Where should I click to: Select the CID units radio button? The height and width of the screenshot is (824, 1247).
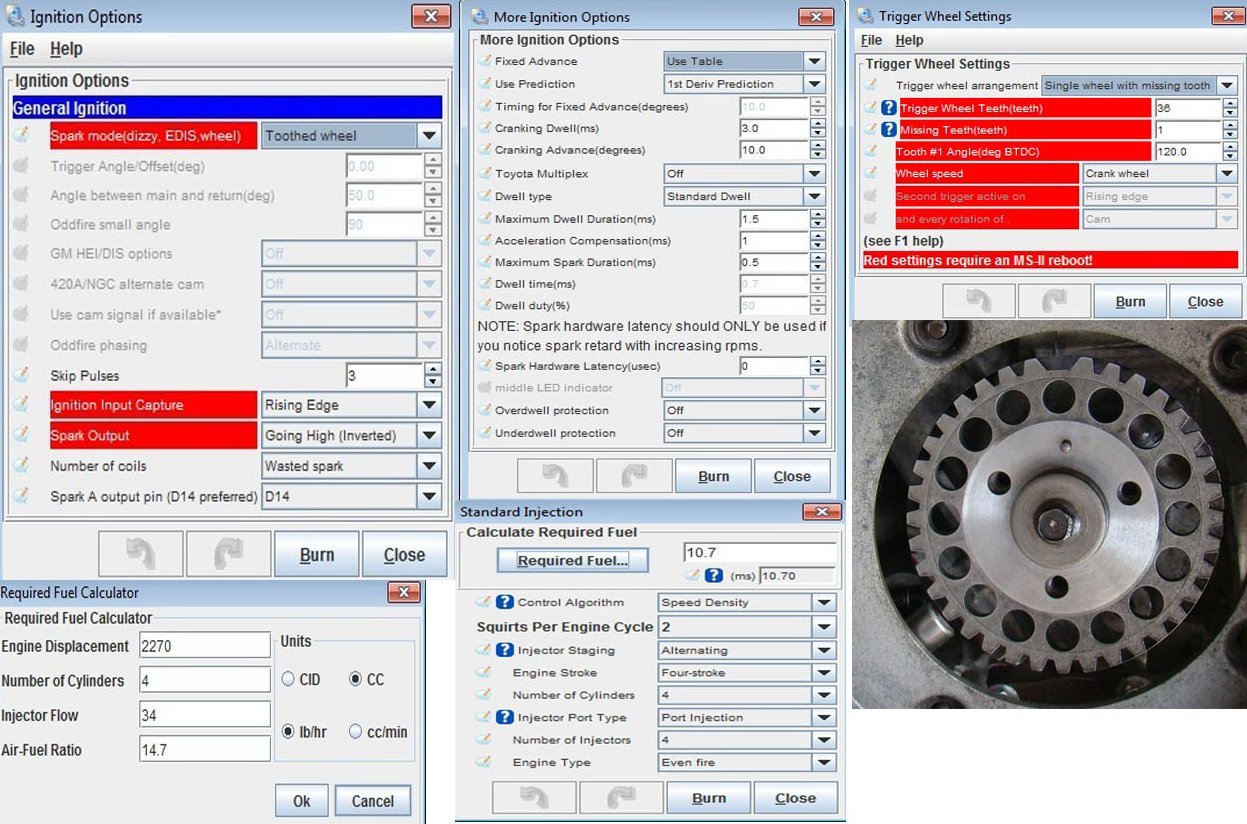coord(288,680)
